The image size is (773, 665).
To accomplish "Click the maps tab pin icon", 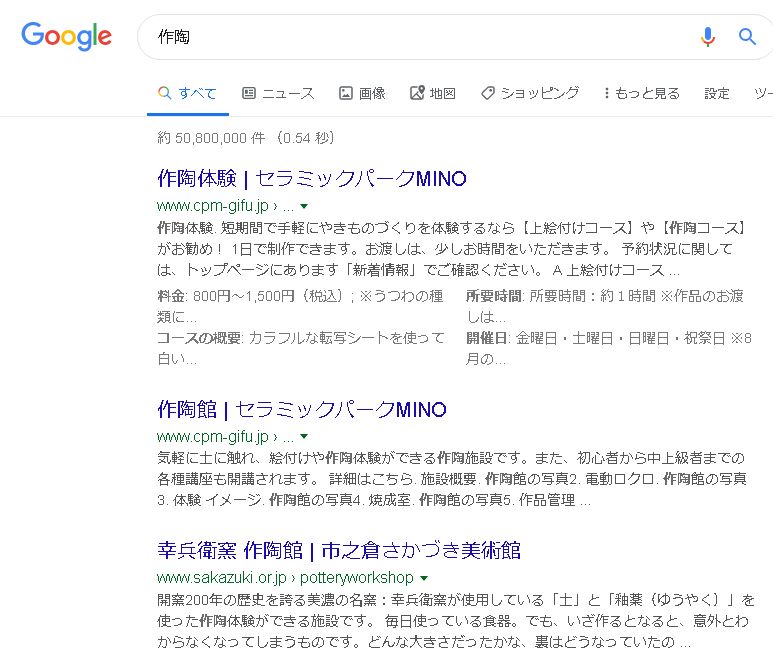I will (x=417, y=93).
